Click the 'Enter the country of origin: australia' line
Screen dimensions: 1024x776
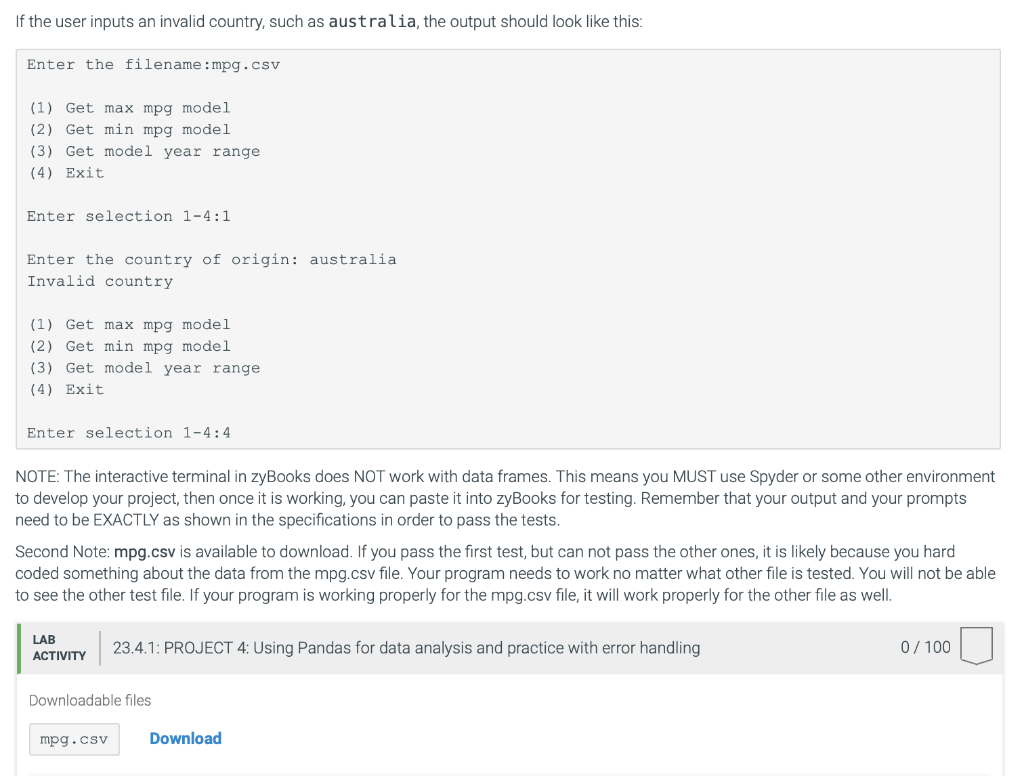(x=211, y=260)
